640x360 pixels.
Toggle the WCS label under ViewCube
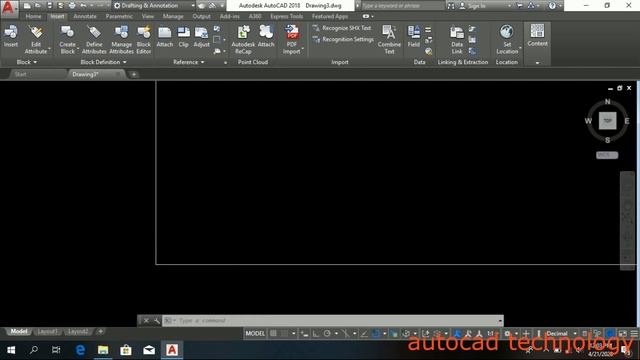pyautogui.click(x=607, y=155)
